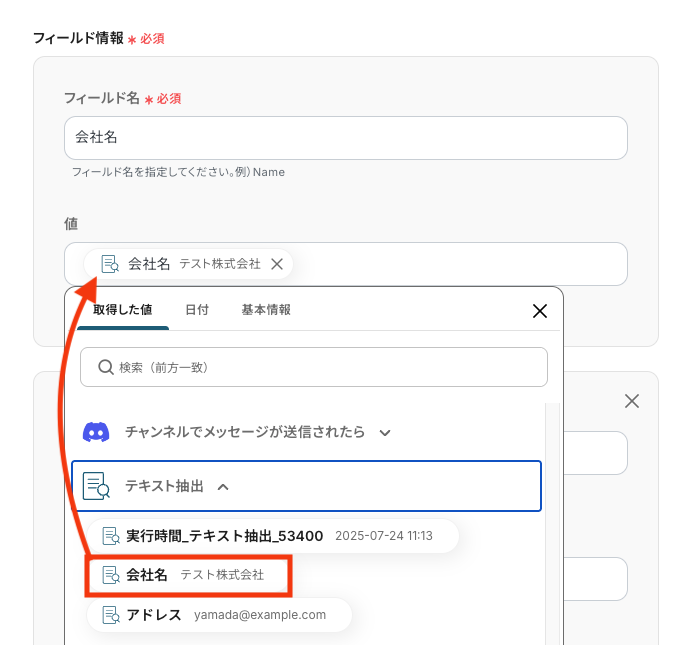Click the popup list scrollbar
693x645 pixels.
tap(552, 524)
